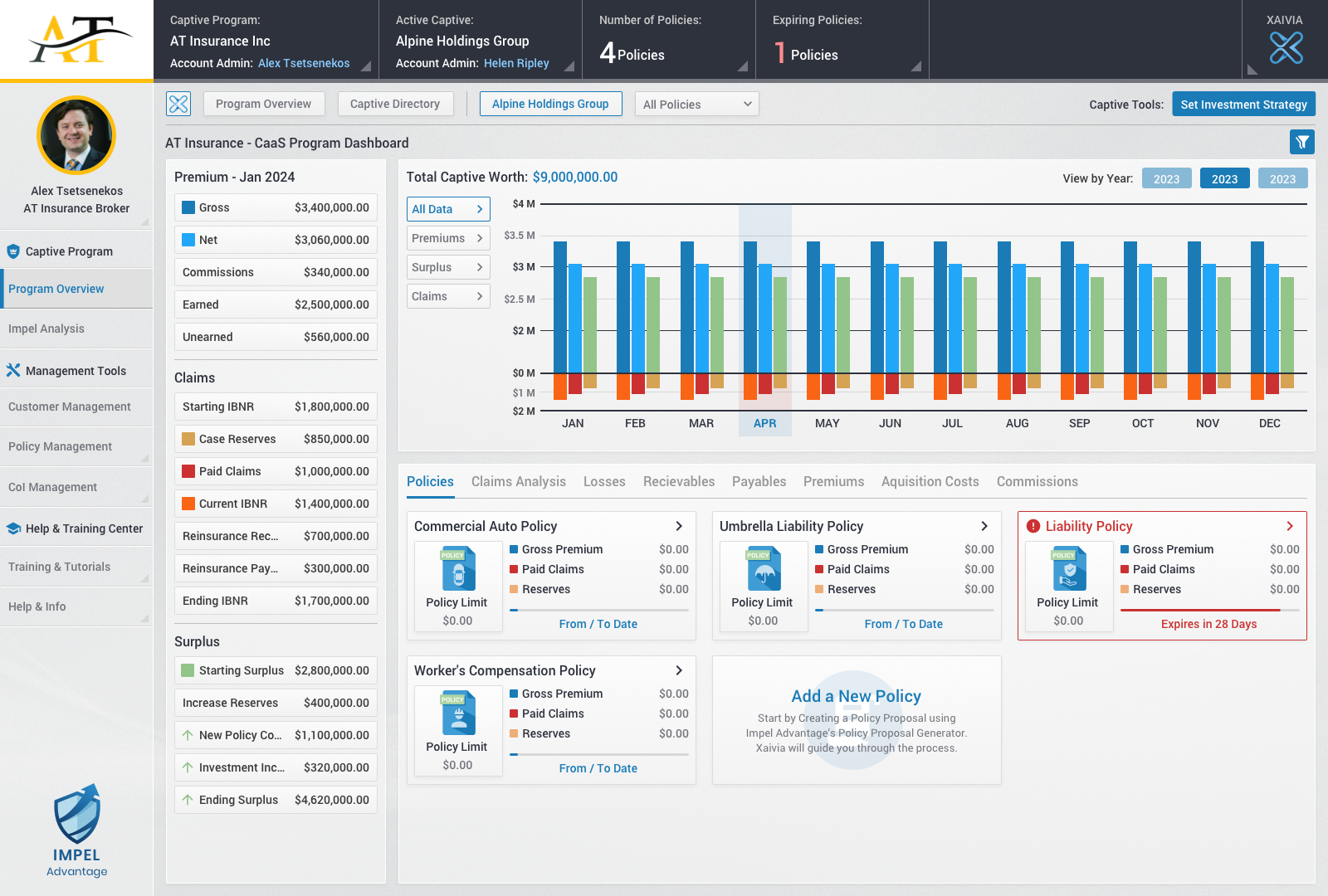Click the filter funnel icon
Image resolution: width=1328 pixels, height=896 pixels.
pos(1302,142)
